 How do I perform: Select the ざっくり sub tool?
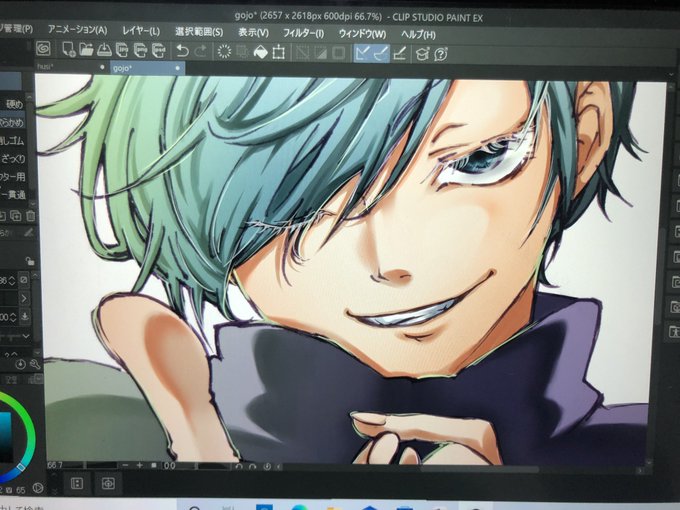(x=13, y=159)
